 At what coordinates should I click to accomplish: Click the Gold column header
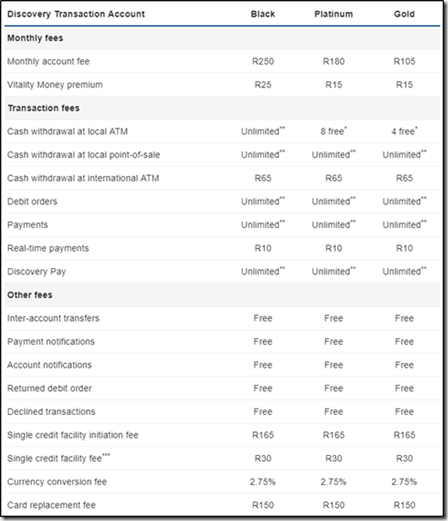[x=404, y=14]
